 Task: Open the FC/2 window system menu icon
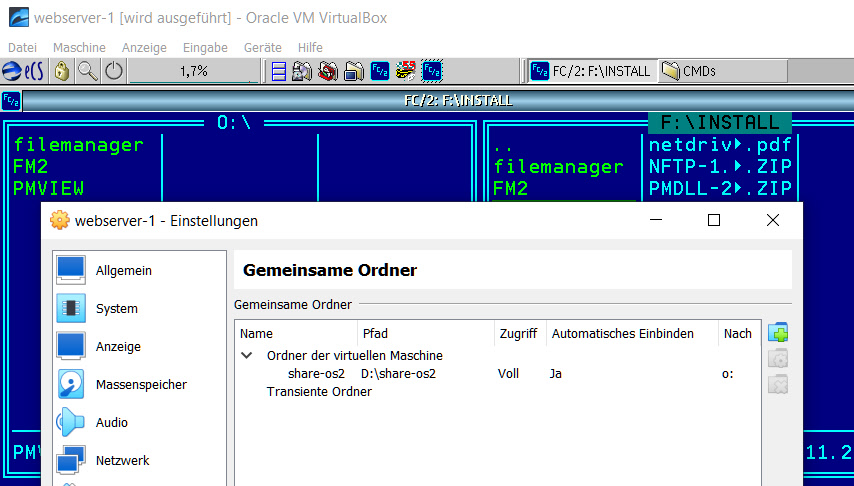(11, 101)
